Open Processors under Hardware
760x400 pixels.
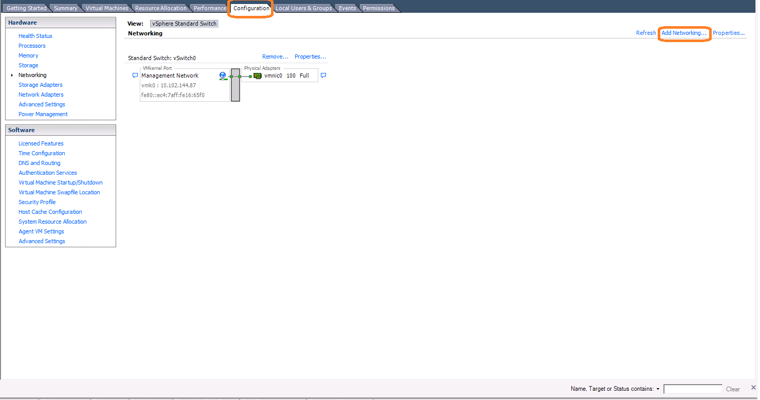coord(32,46)
